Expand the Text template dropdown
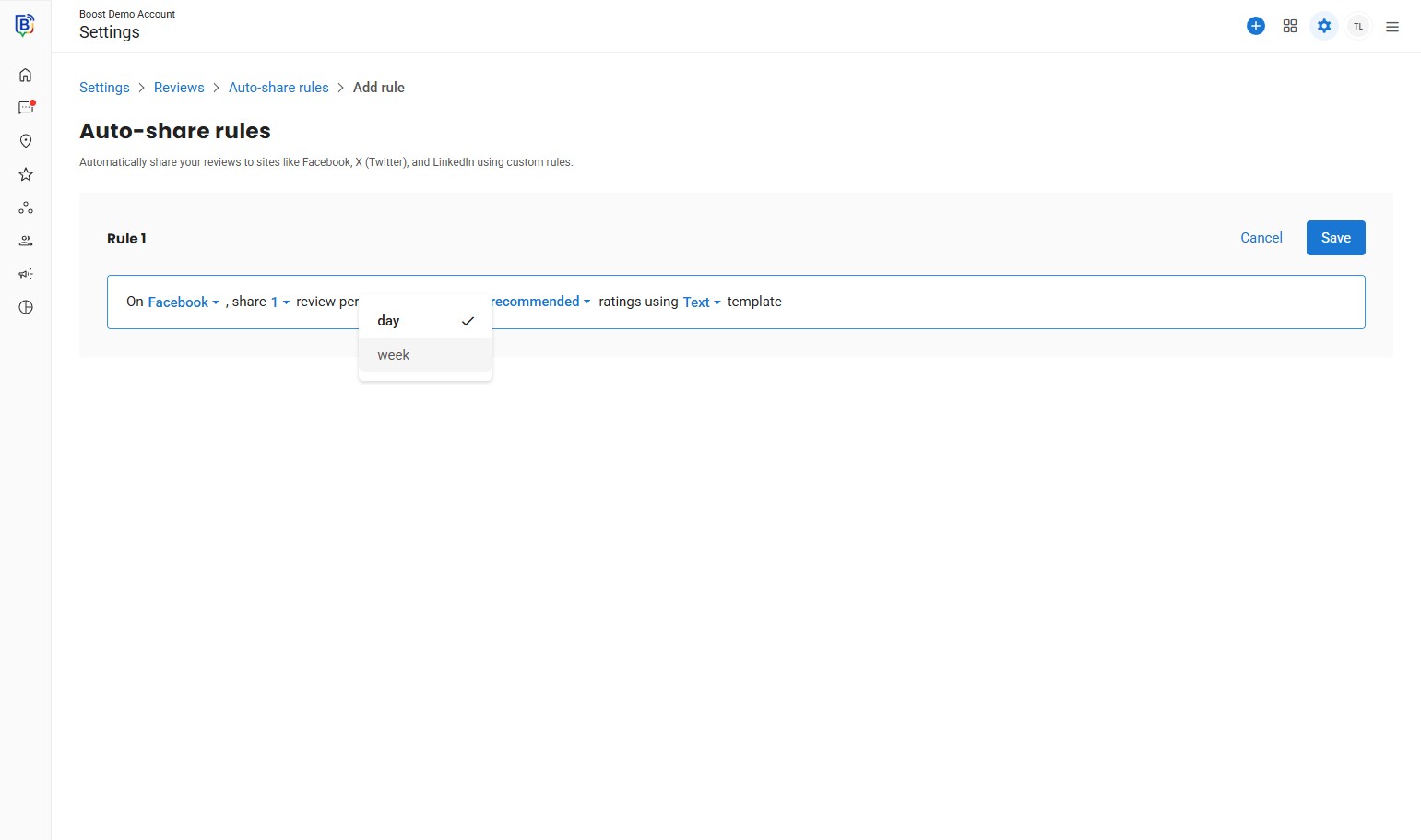 [701, 302]
